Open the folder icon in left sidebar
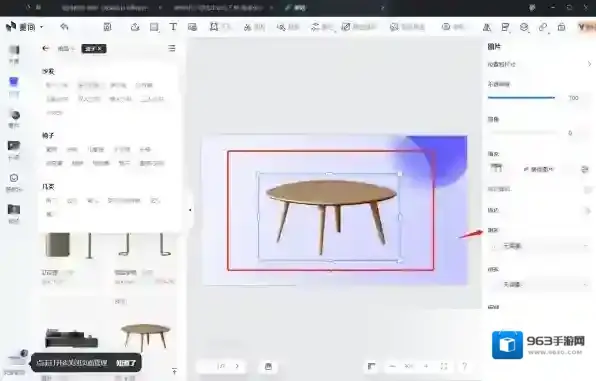The width and height of the screenshot is (596, 381). [x=14, y=209]
